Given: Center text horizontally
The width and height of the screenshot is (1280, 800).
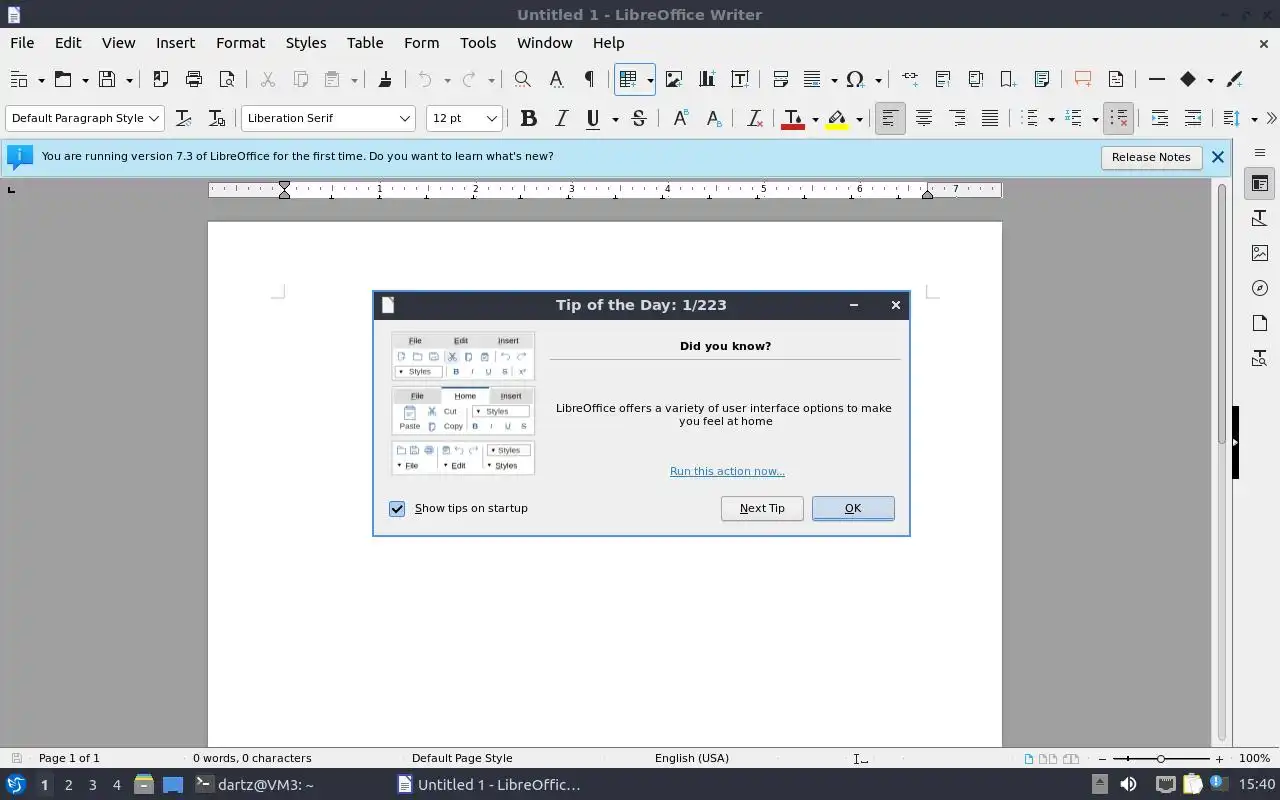Looking at the screenshot, I should [x=923, y=118].
